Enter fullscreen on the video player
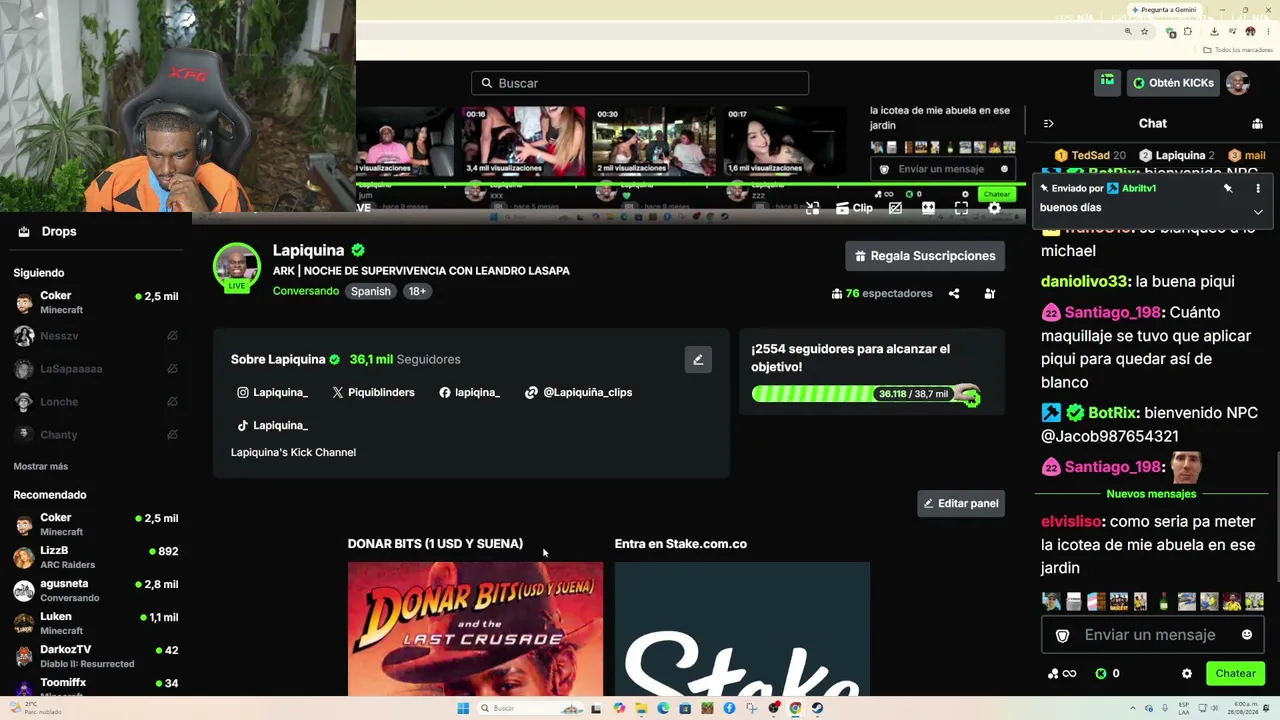The image size is (1280, 720). pos(961,208)
